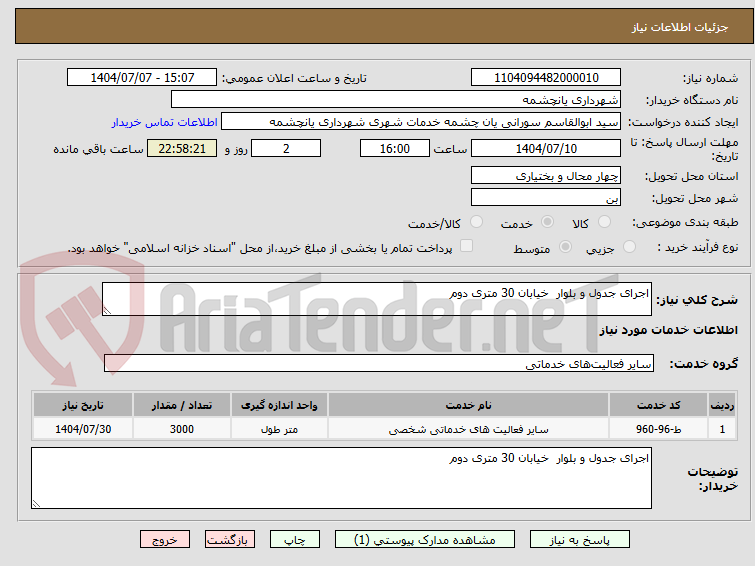Screen dimensions: 755x566
Task: Click the اطلاعات خدمات مورد نیاز heading
Action: (668, 330)
